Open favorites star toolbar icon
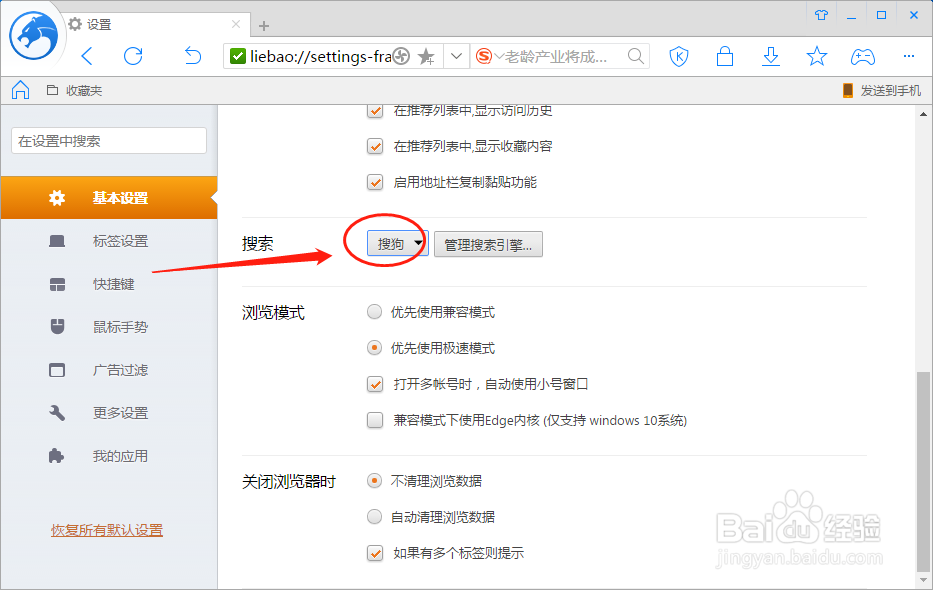The width and height of the screenshot is (933, 590). (816, 57)
